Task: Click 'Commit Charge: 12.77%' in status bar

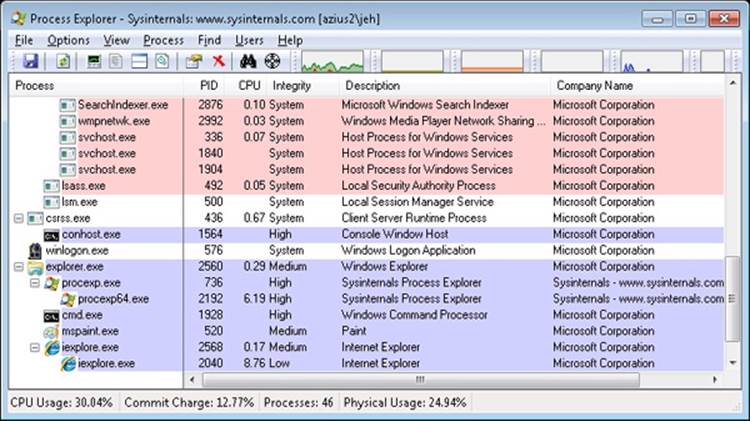Action: coord(189,402)
